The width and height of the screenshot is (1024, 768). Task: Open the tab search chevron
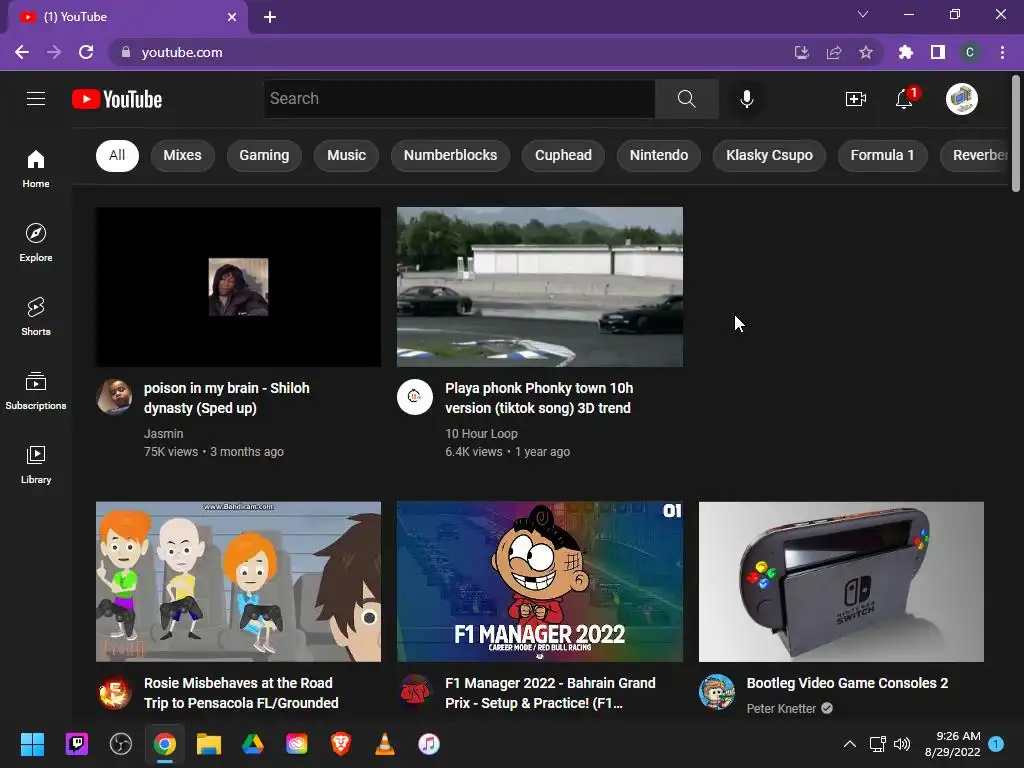click(x=863, y=14)
